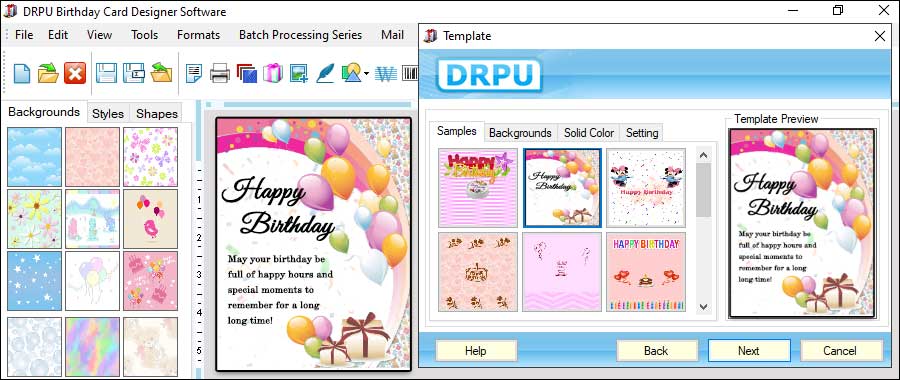Open the Formats menu
Viewport: 900px width, 380px height.
[199, 35]
